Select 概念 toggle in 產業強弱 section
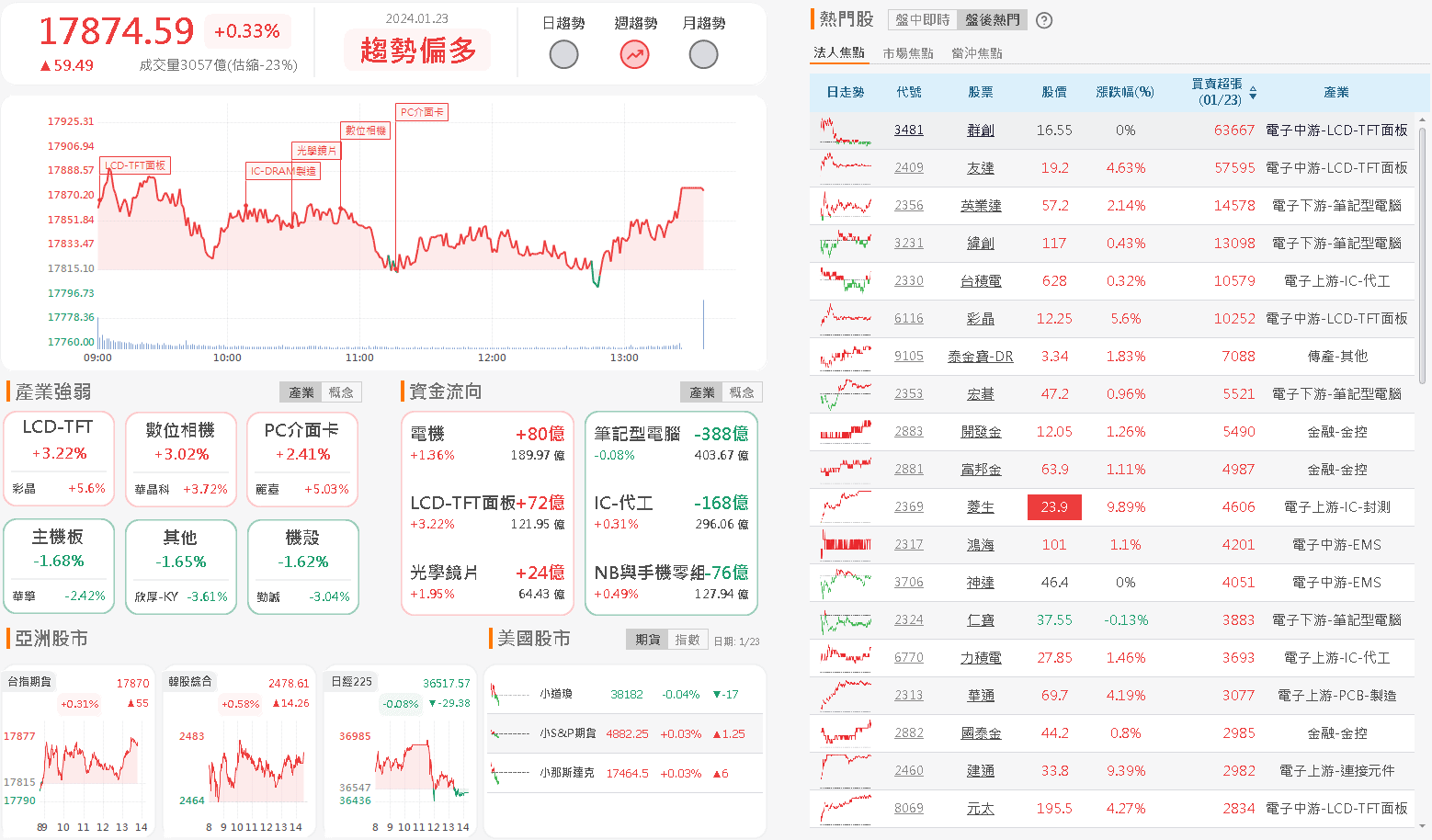 click(341, 392)
